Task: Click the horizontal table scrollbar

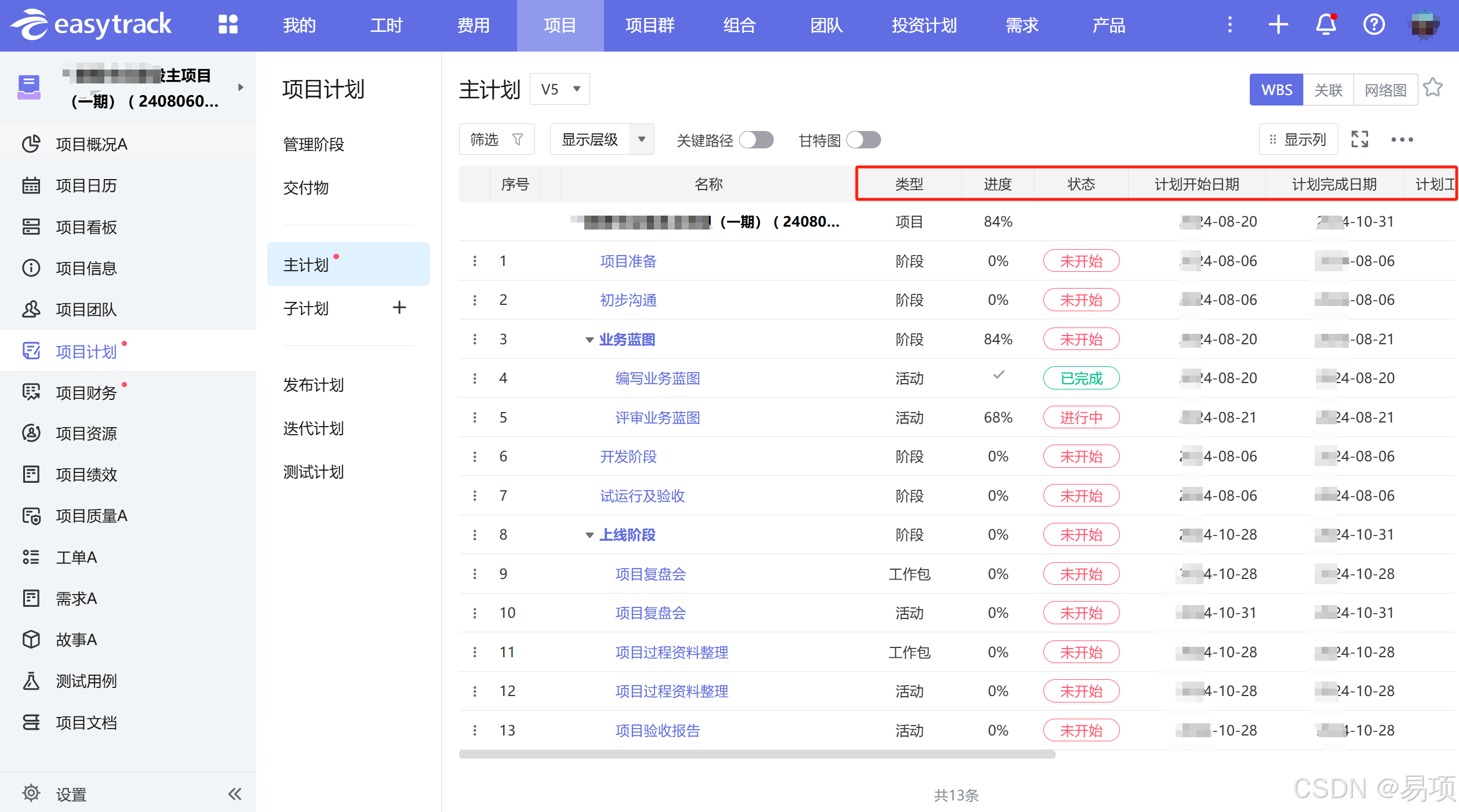Action: point(756,754)
